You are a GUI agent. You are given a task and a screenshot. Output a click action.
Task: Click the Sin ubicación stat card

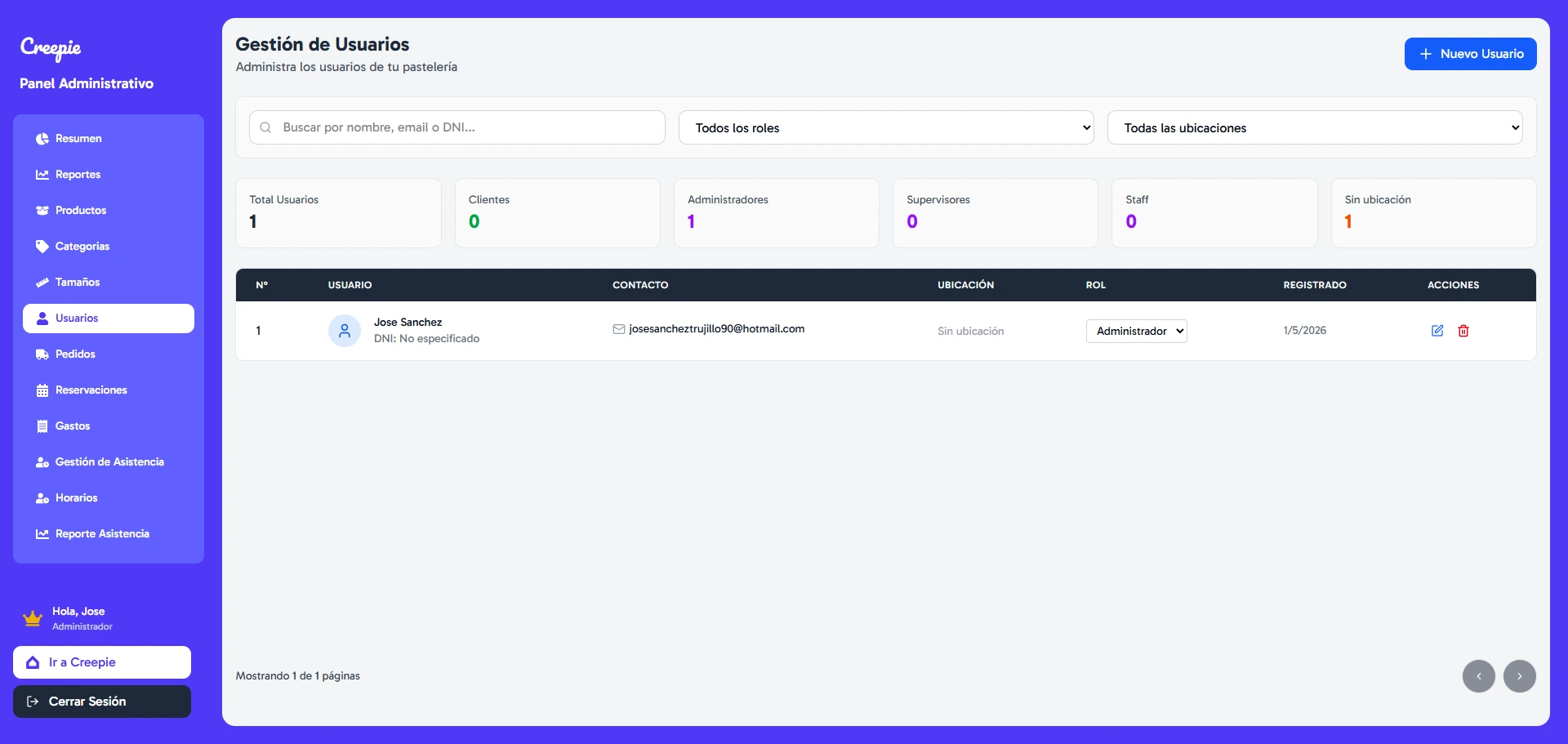pyautogui.click(x=1434, y=213)
